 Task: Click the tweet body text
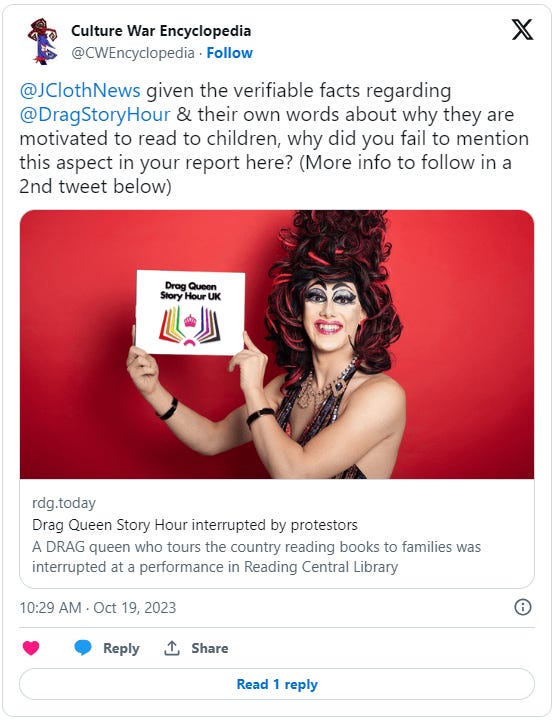(x=274, y=138)
